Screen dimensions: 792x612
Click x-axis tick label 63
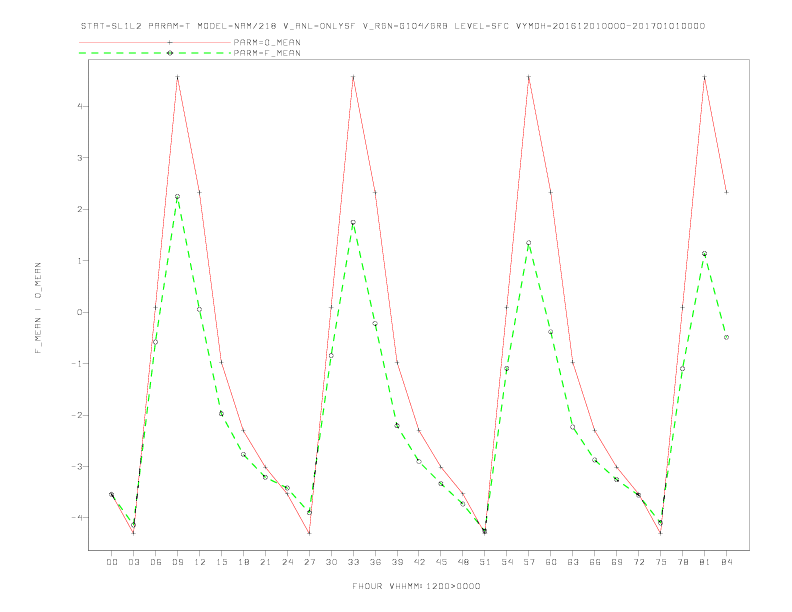point(573,562)
